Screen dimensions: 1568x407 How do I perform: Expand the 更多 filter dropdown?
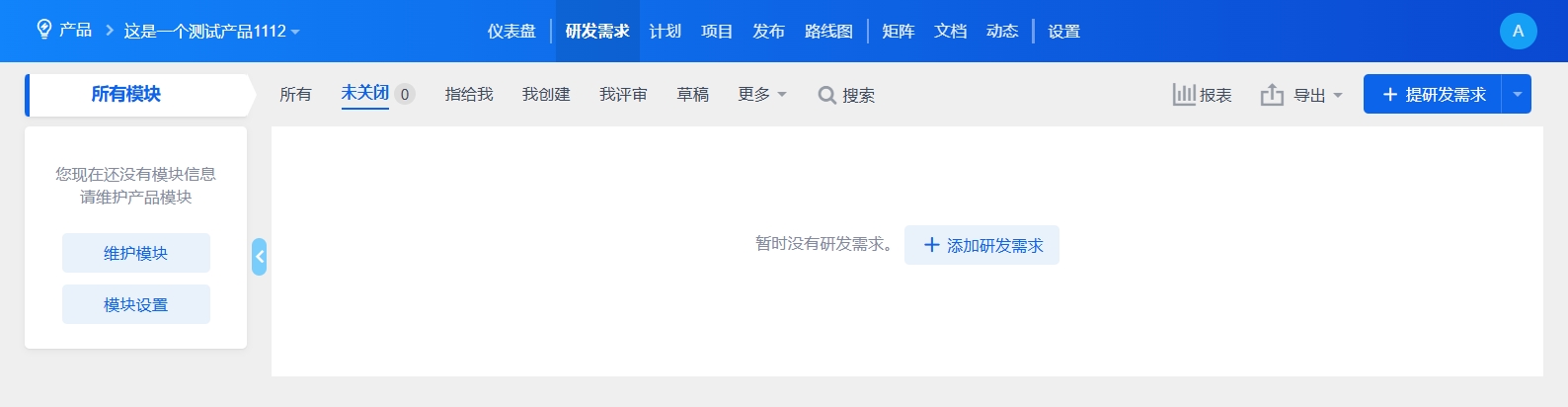[762, 95]
